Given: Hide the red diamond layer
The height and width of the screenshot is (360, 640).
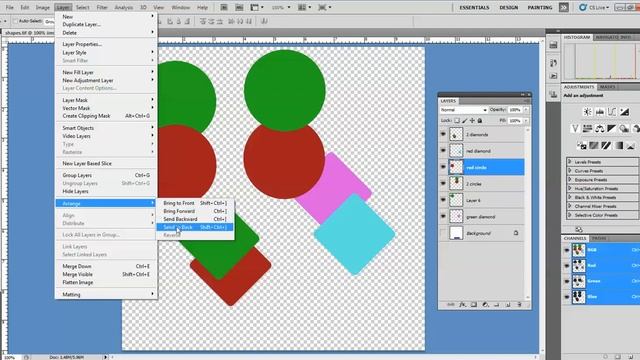Looking at the screenshot, I should (x=443, y=151).
